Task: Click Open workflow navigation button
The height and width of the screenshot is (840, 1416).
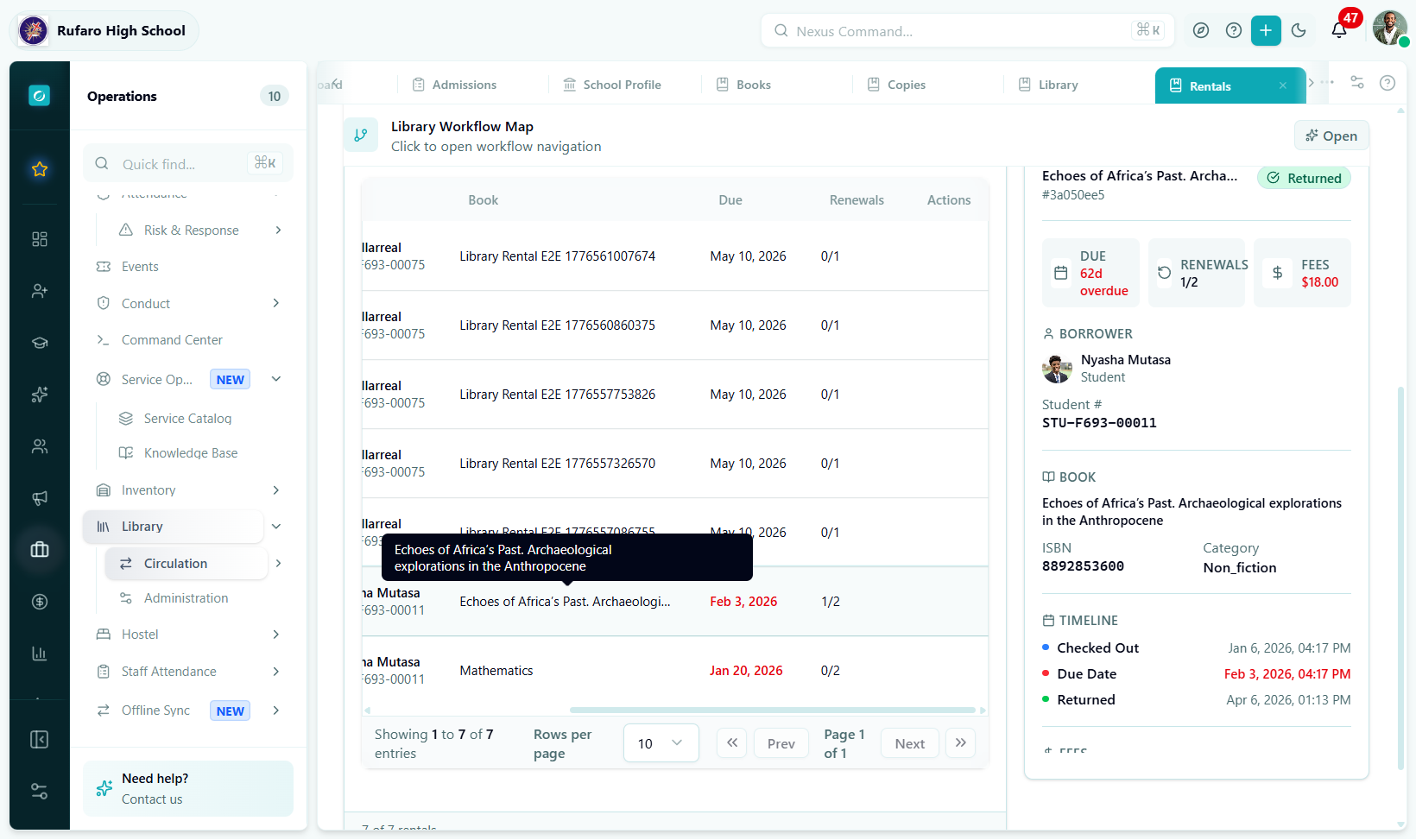Action: (x=1331, y=136)
